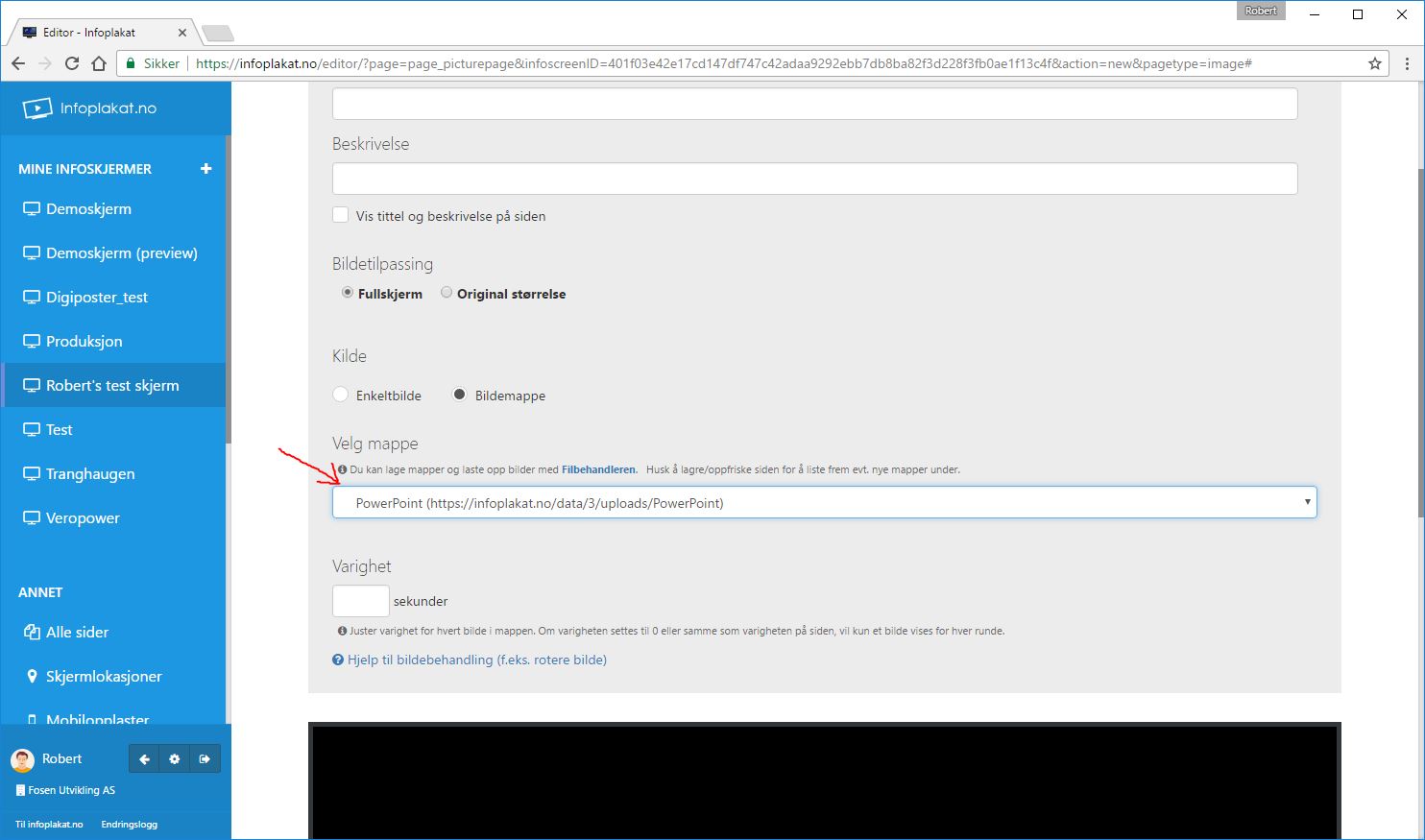Open Robert's test skjerm in sidebar
The height and width of the screenshot is (840, 1425).
click(x=112, y=385)
